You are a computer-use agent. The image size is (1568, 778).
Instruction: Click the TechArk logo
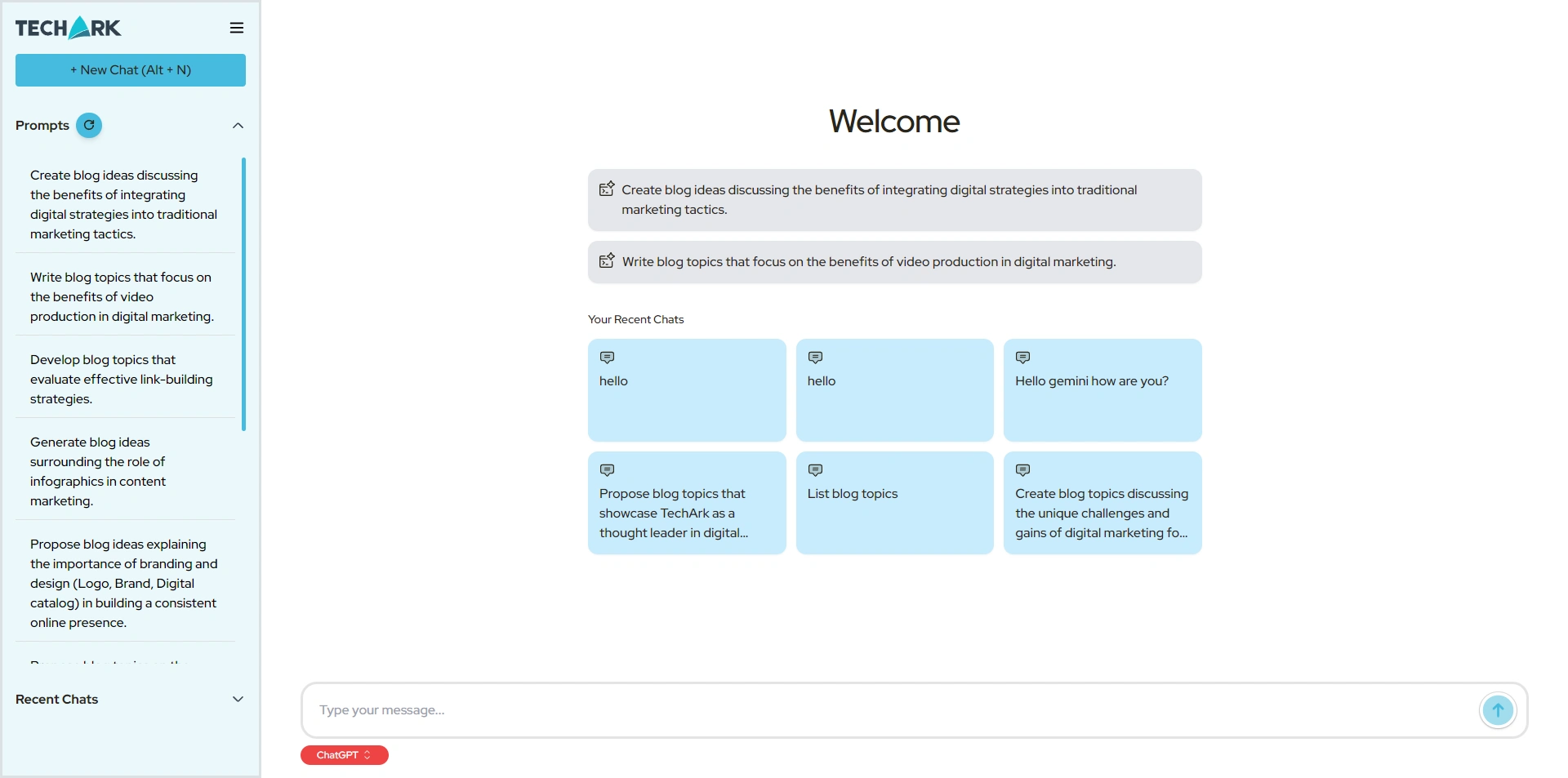[69, 28]
